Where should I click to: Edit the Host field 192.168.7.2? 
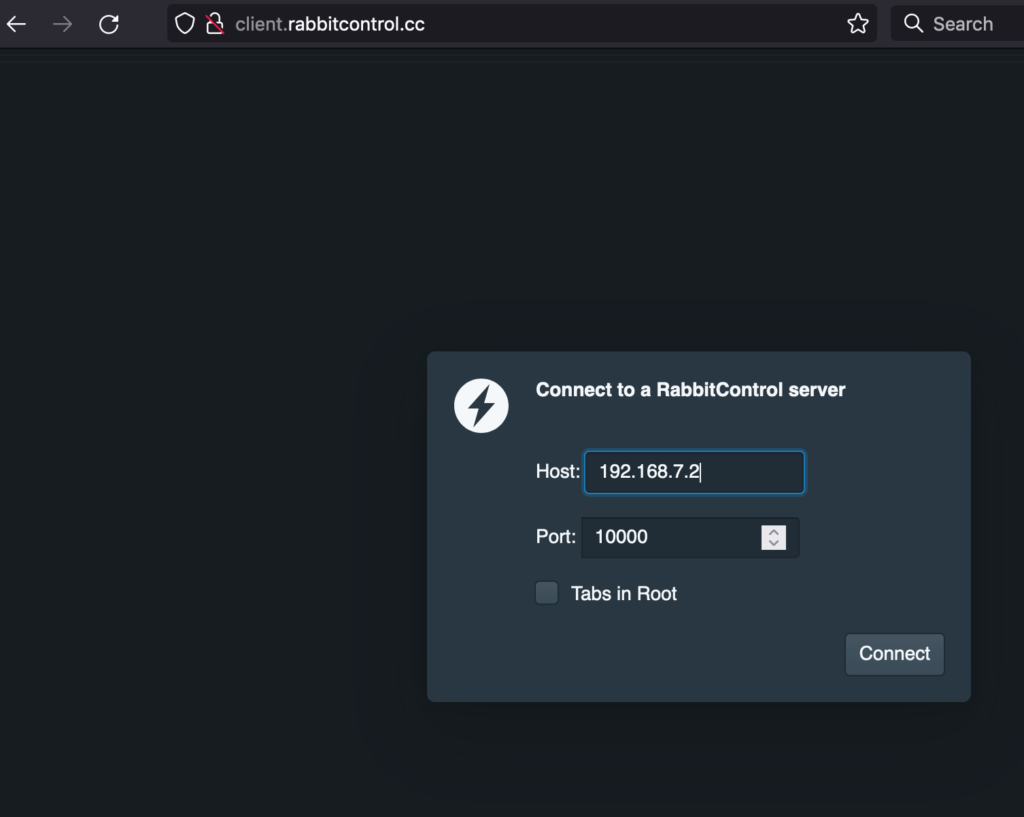point(694,472)
